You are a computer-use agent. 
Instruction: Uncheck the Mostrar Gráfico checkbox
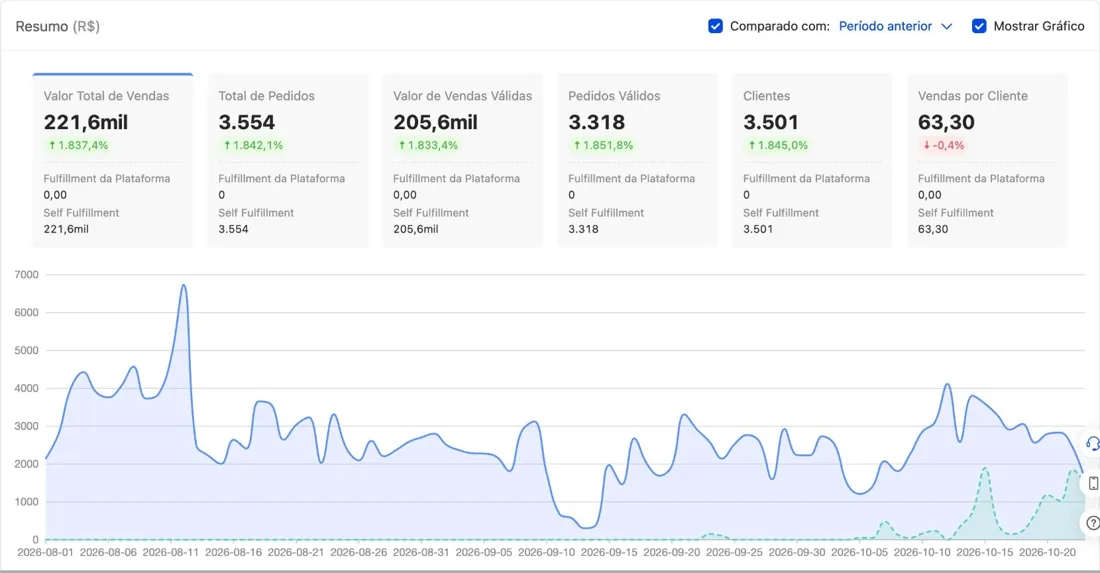979,26
